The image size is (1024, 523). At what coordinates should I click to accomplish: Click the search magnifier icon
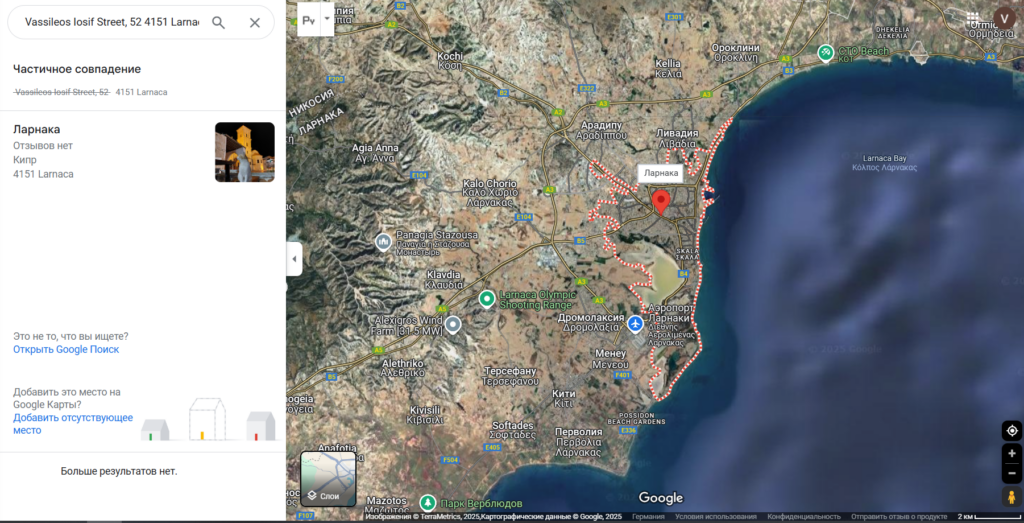tap(218, 22)
